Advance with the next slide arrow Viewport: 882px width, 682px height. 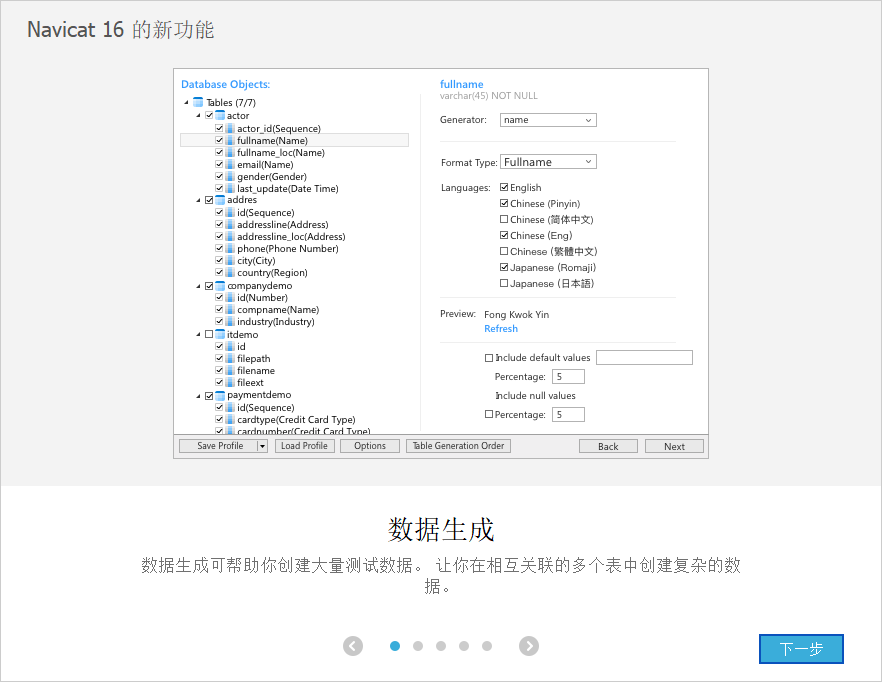pyautogui.click(x=529, y=646)
